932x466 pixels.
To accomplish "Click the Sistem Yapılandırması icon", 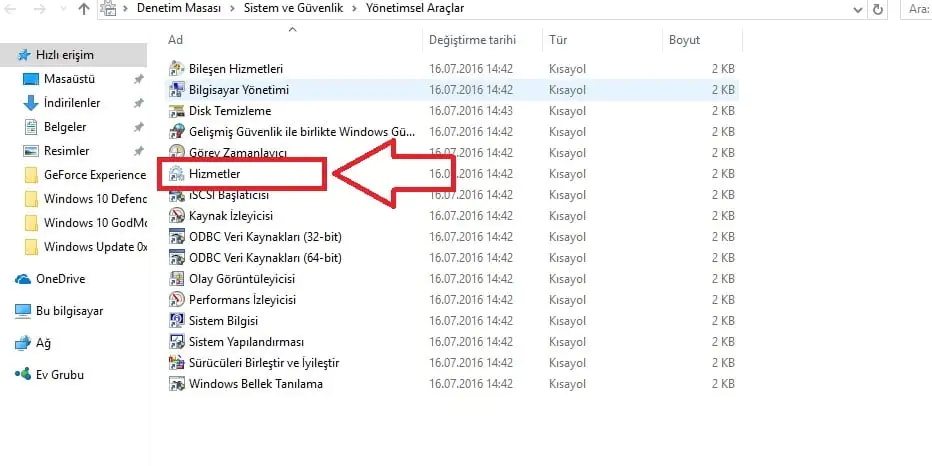I will point(177,342).
